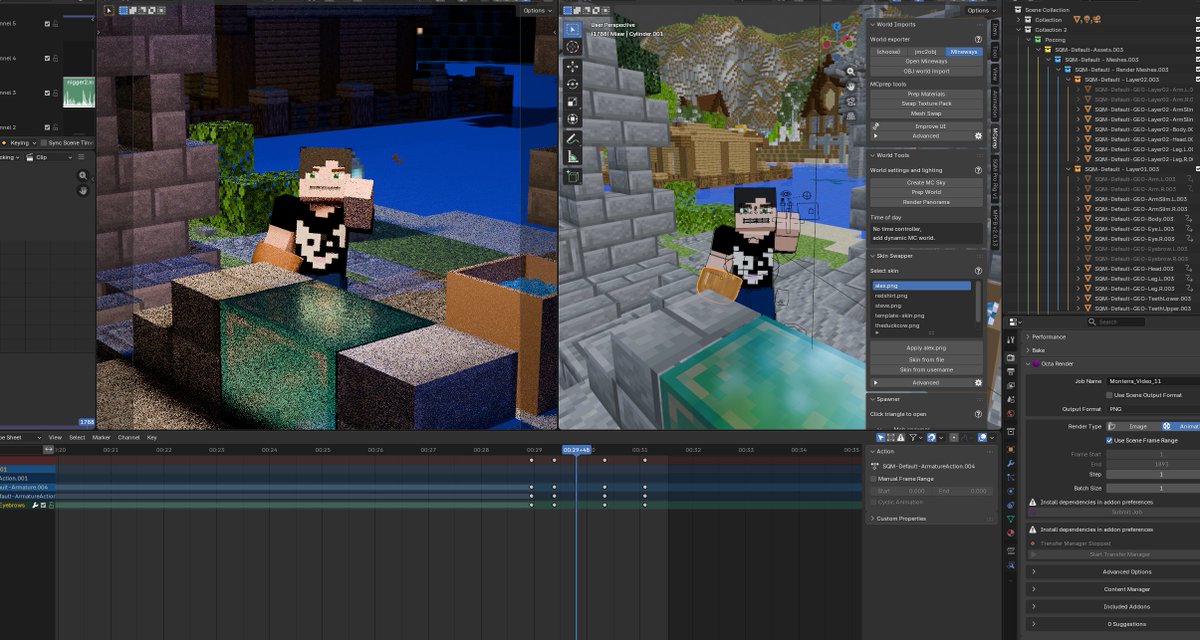Click the gear icon beside Skin Swapper Advanced
This screenshot has width=1200, height=640.
pos(978,382)
